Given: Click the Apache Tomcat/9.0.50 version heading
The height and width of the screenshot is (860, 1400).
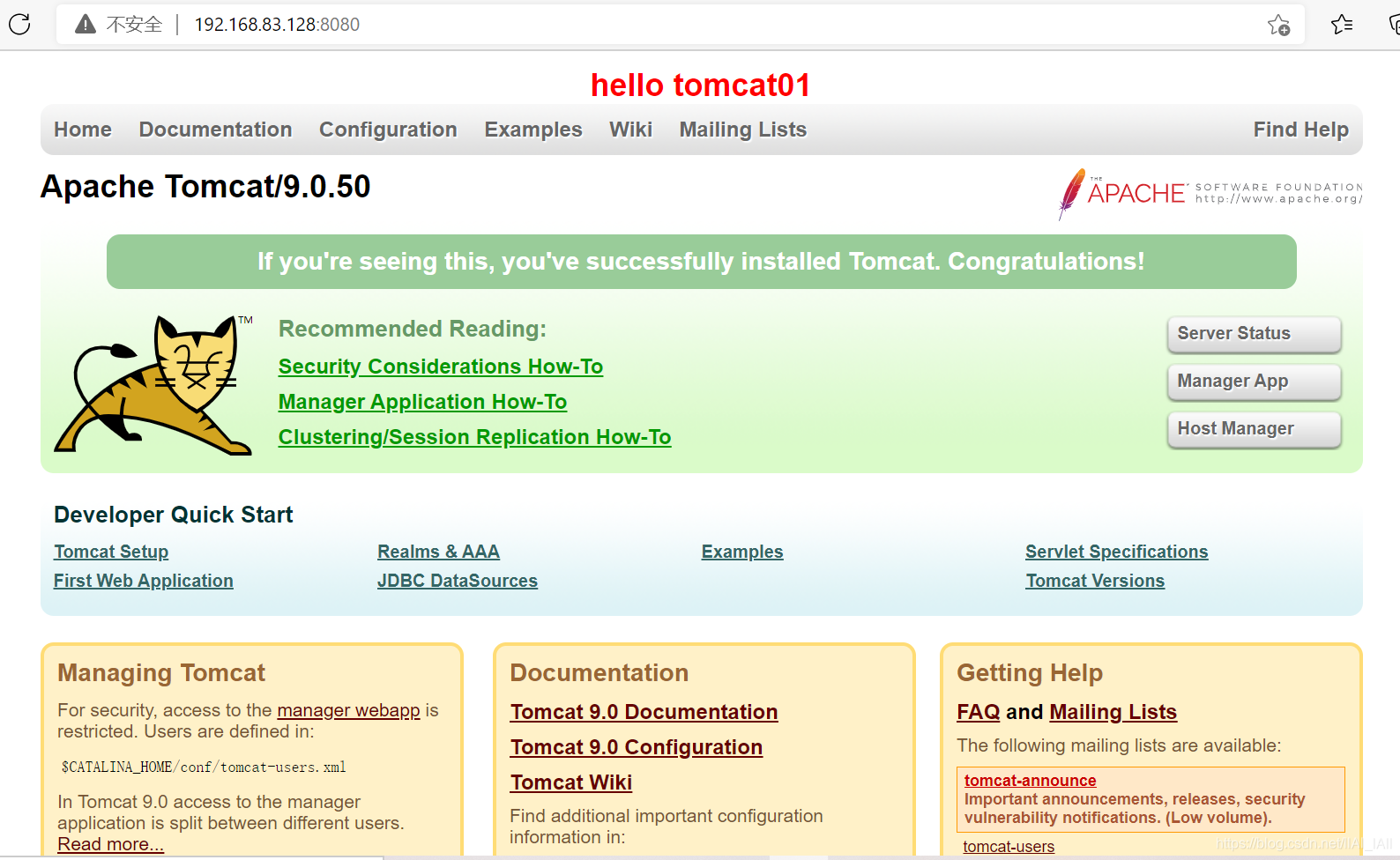Looking at the screenshot, I should (205, 187).
